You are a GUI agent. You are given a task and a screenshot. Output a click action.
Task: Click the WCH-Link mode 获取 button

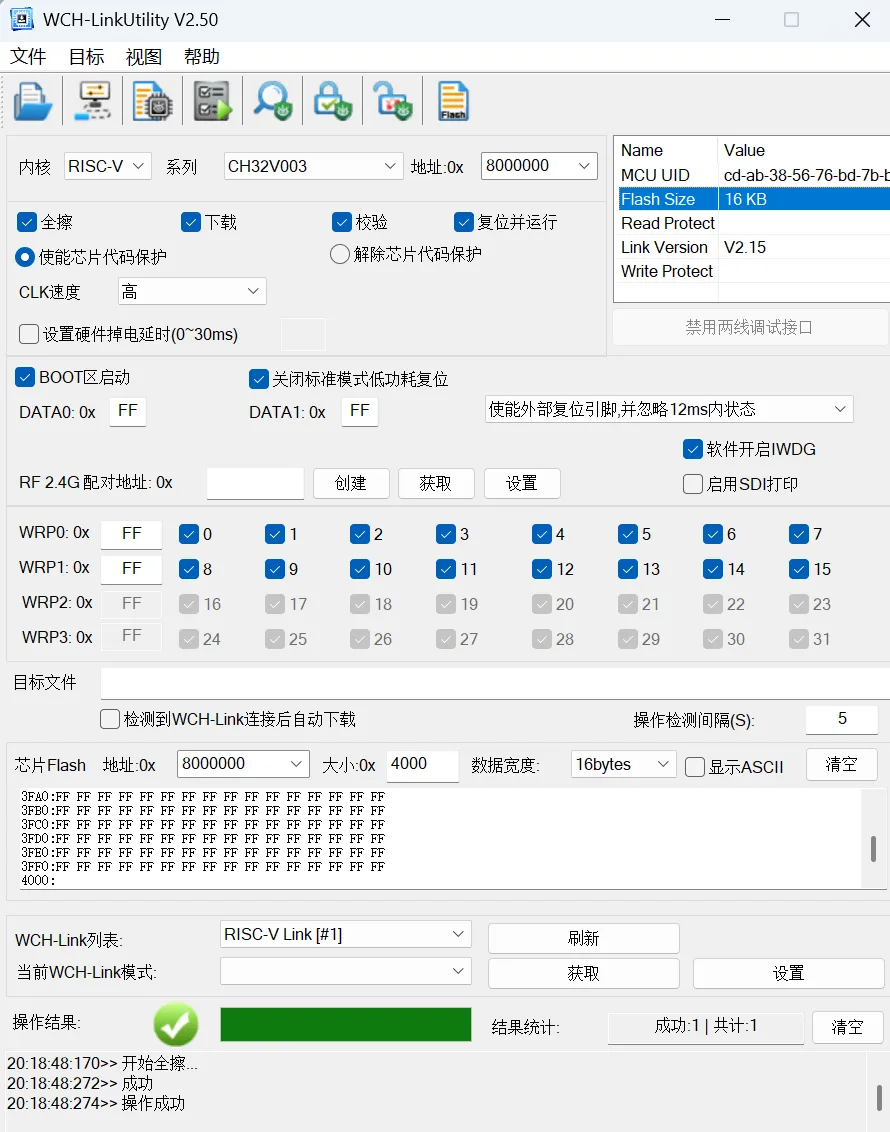(x=583, y=973)
